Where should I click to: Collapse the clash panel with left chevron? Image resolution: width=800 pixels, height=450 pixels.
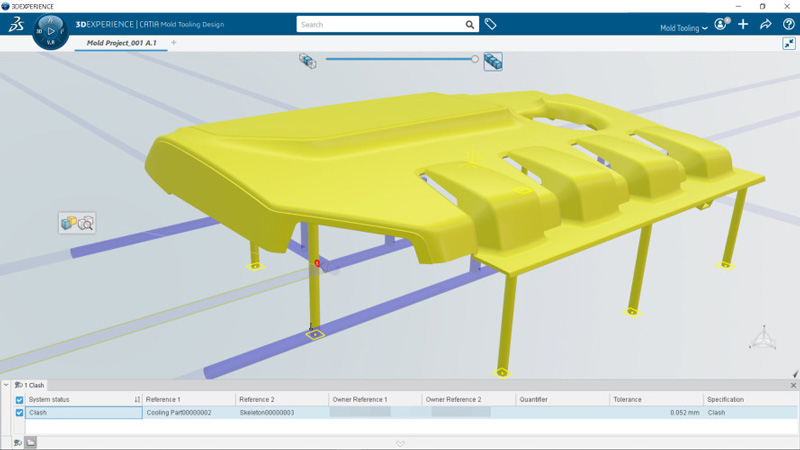(x=6, y=385)
